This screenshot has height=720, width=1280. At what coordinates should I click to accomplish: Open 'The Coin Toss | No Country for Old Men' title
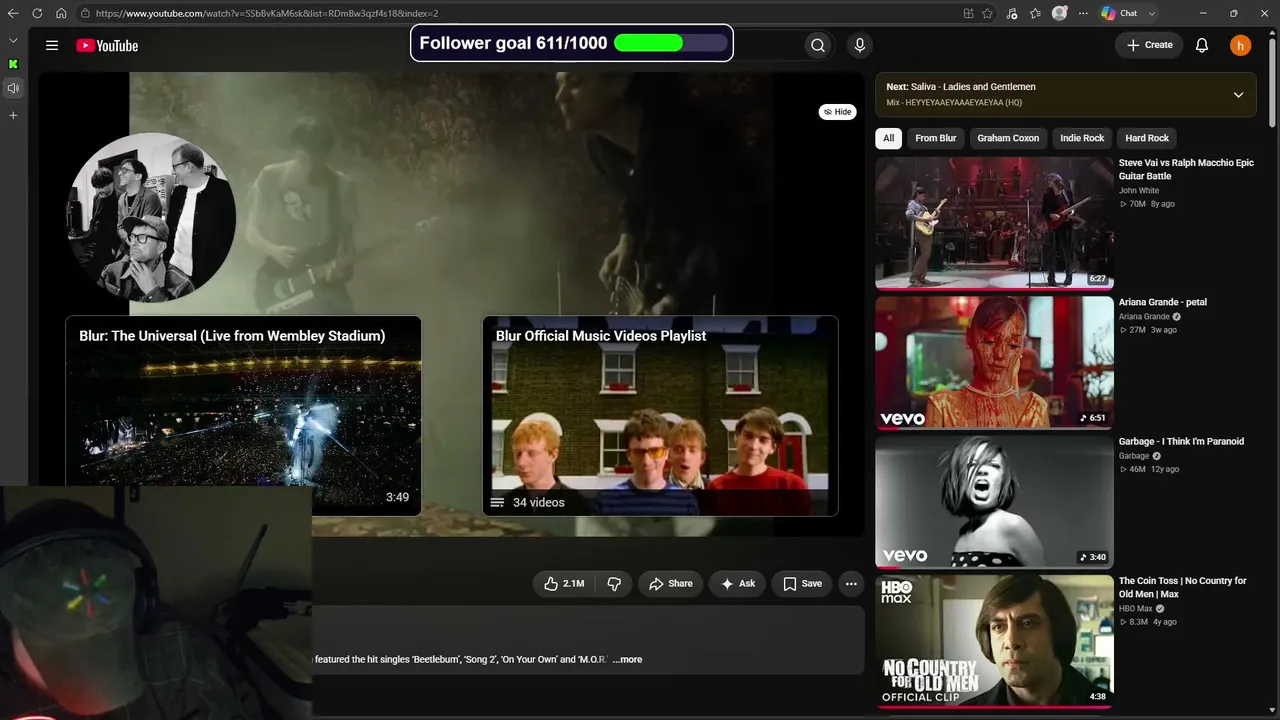click(x=1183, y=587)
